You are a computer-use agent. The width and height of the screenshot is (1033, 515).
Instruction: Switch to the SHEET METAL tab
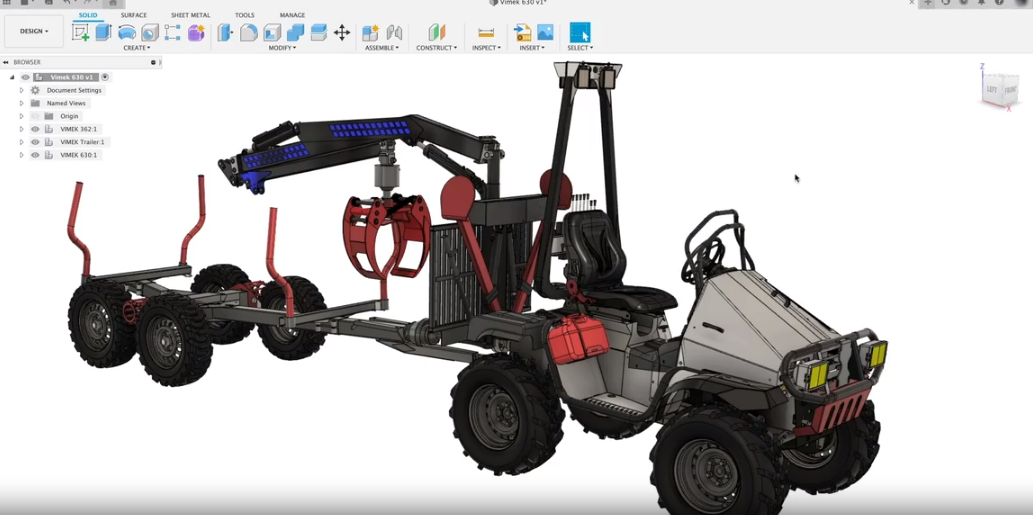tap(190, 15)
